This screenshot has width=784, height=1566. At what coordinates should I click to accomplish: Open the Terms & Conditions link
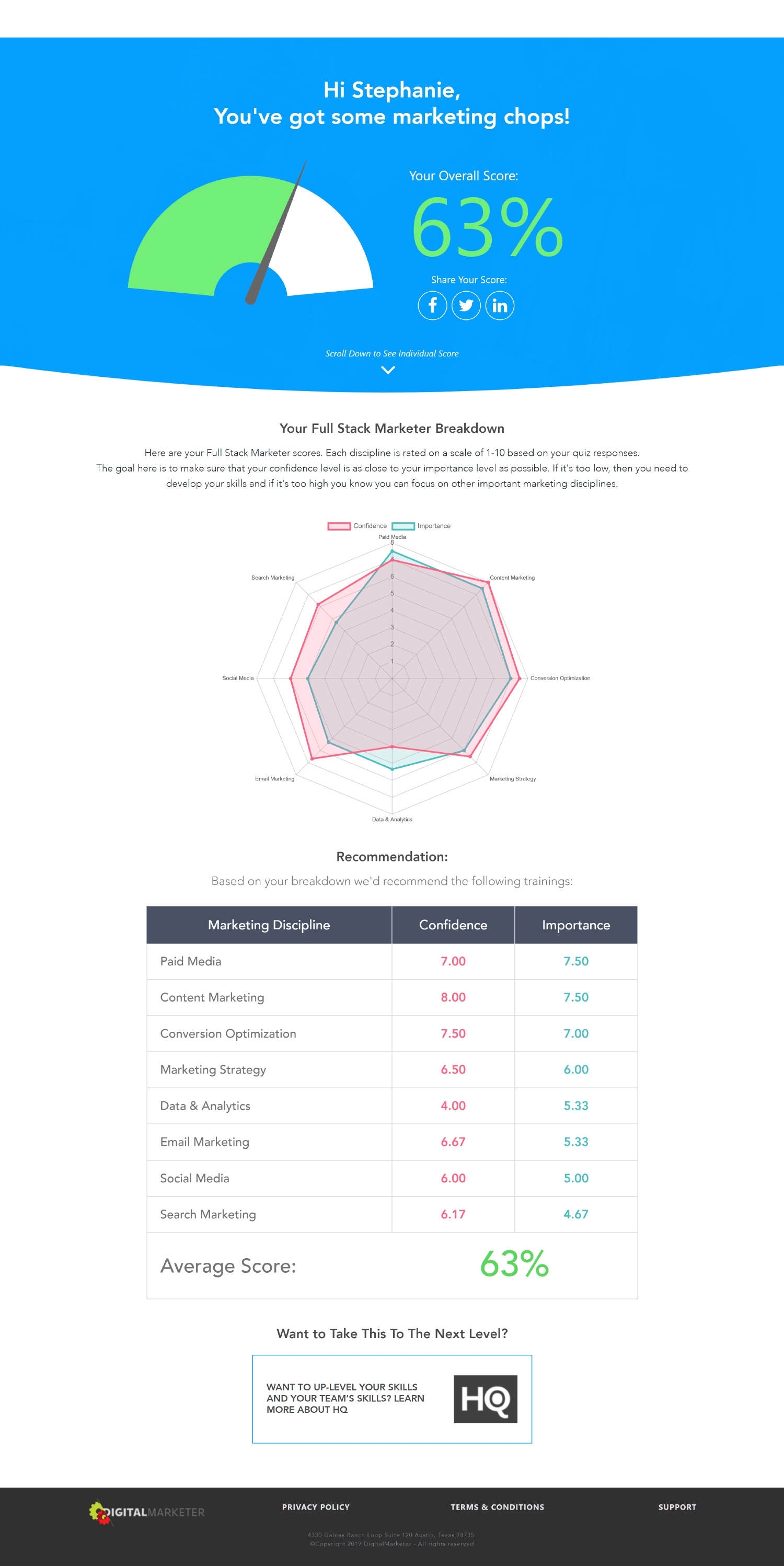pyautogui.click(x=497, y=1507)
